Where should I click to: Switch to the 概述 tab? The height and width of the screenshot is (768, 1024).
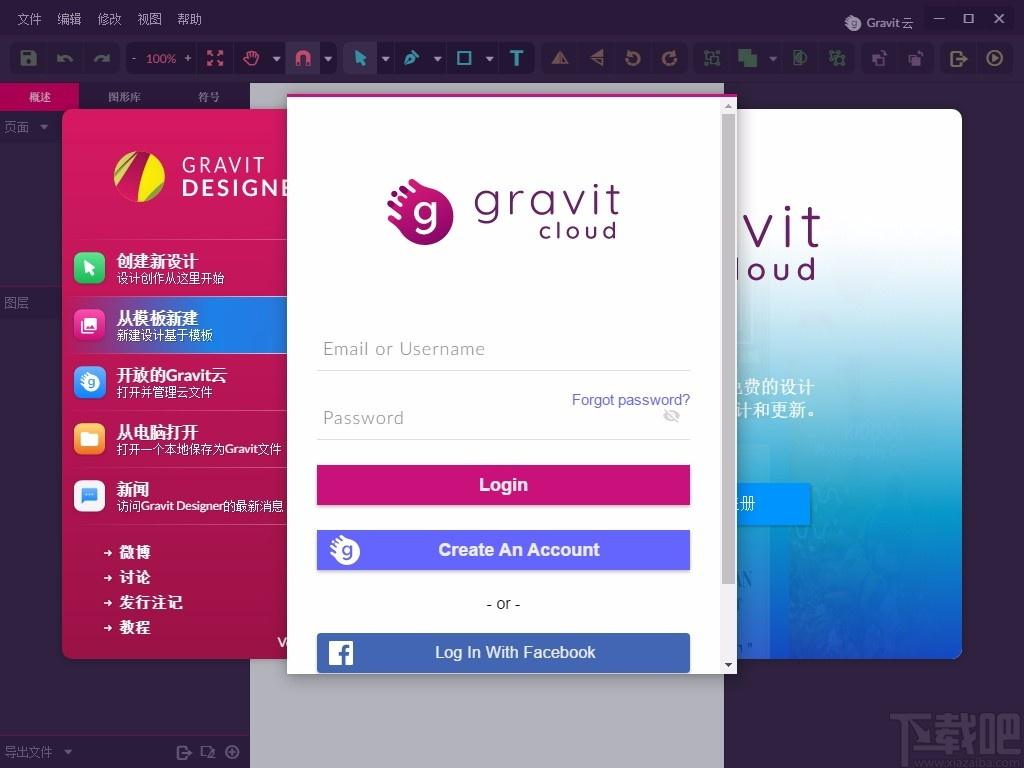pyautogui.click(x=40, y=97)
